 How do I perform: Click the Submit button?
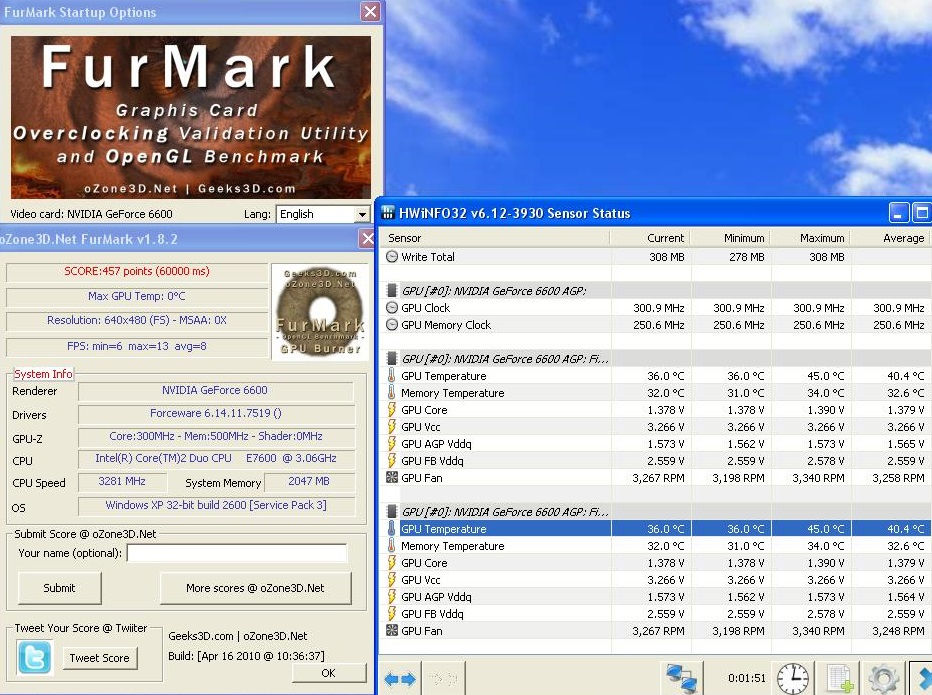pyautogui.click(x=59, y=588)
